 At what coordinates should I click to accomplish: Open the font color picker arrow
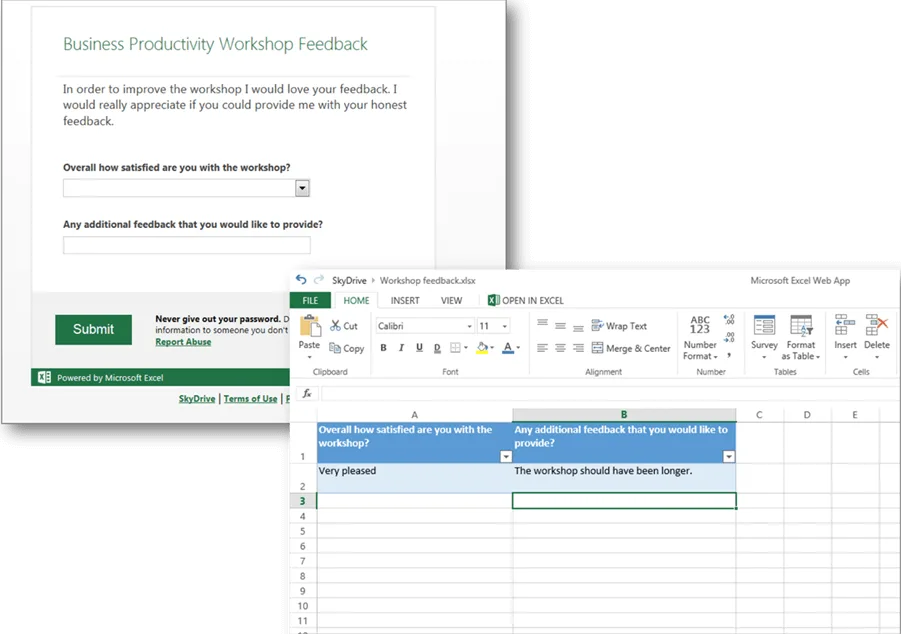pos(519,348)
